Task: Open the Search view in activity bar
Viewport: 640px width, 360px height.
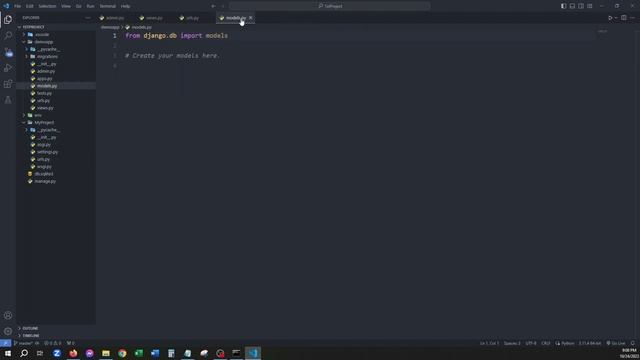Action: 8,36
